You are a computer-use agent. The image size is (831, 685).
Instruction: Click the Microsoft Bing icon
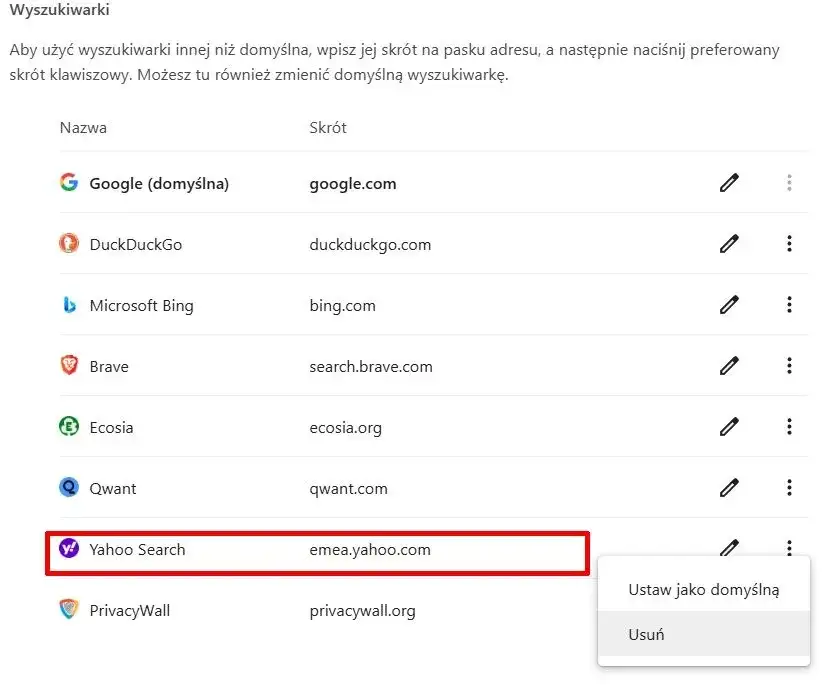pos(68,304)
